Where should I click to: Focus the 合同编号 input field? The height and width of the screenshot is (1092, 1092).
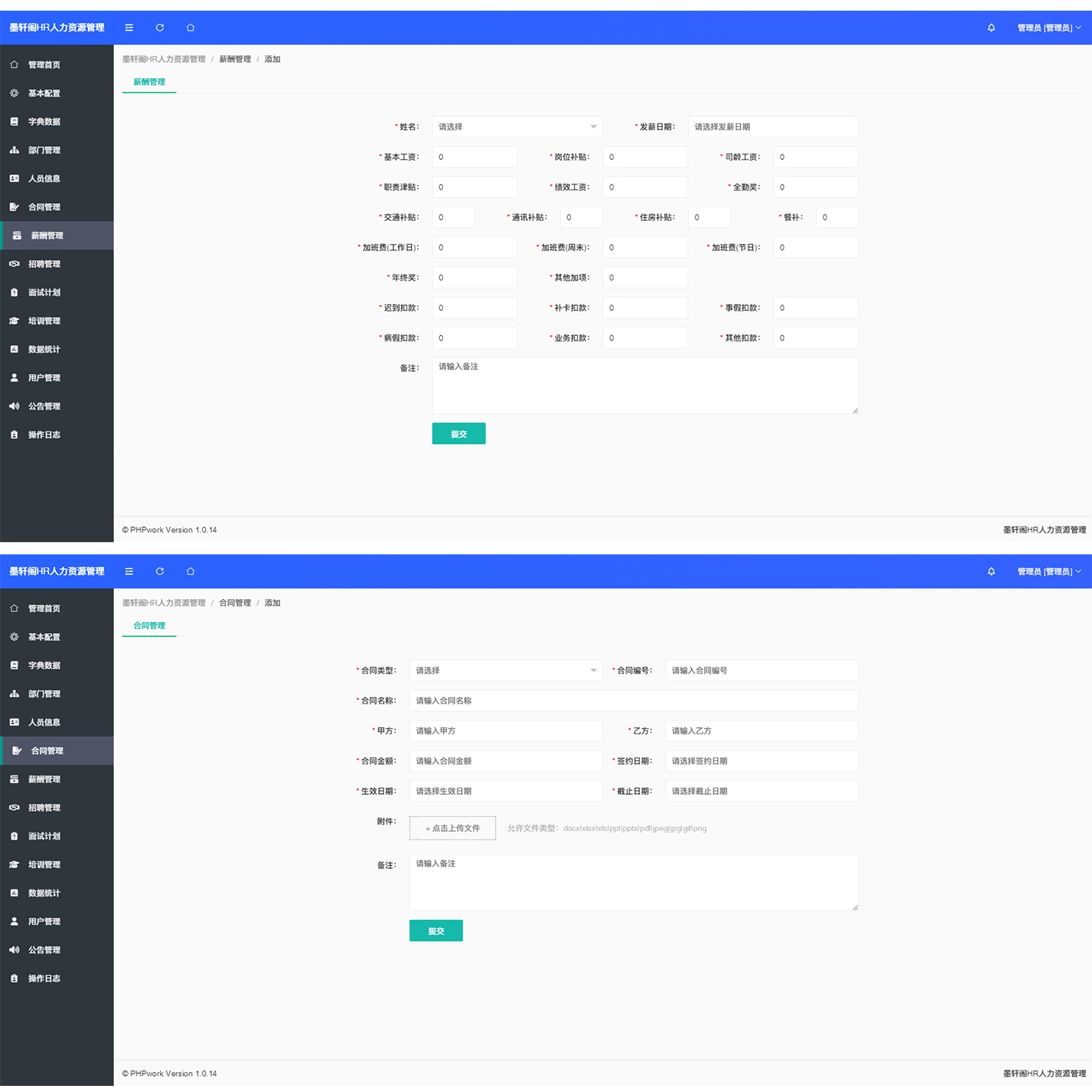click(761, 670)
